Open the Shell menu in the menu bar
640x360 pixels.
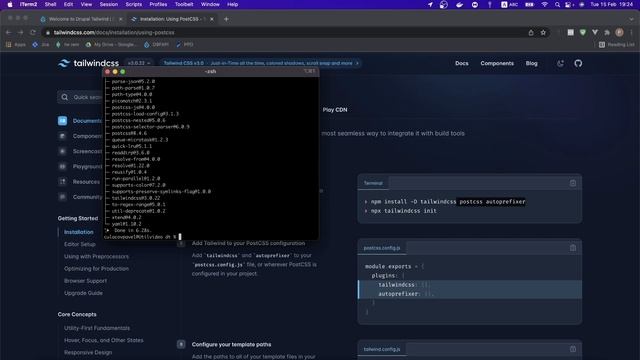coord(50,4)
